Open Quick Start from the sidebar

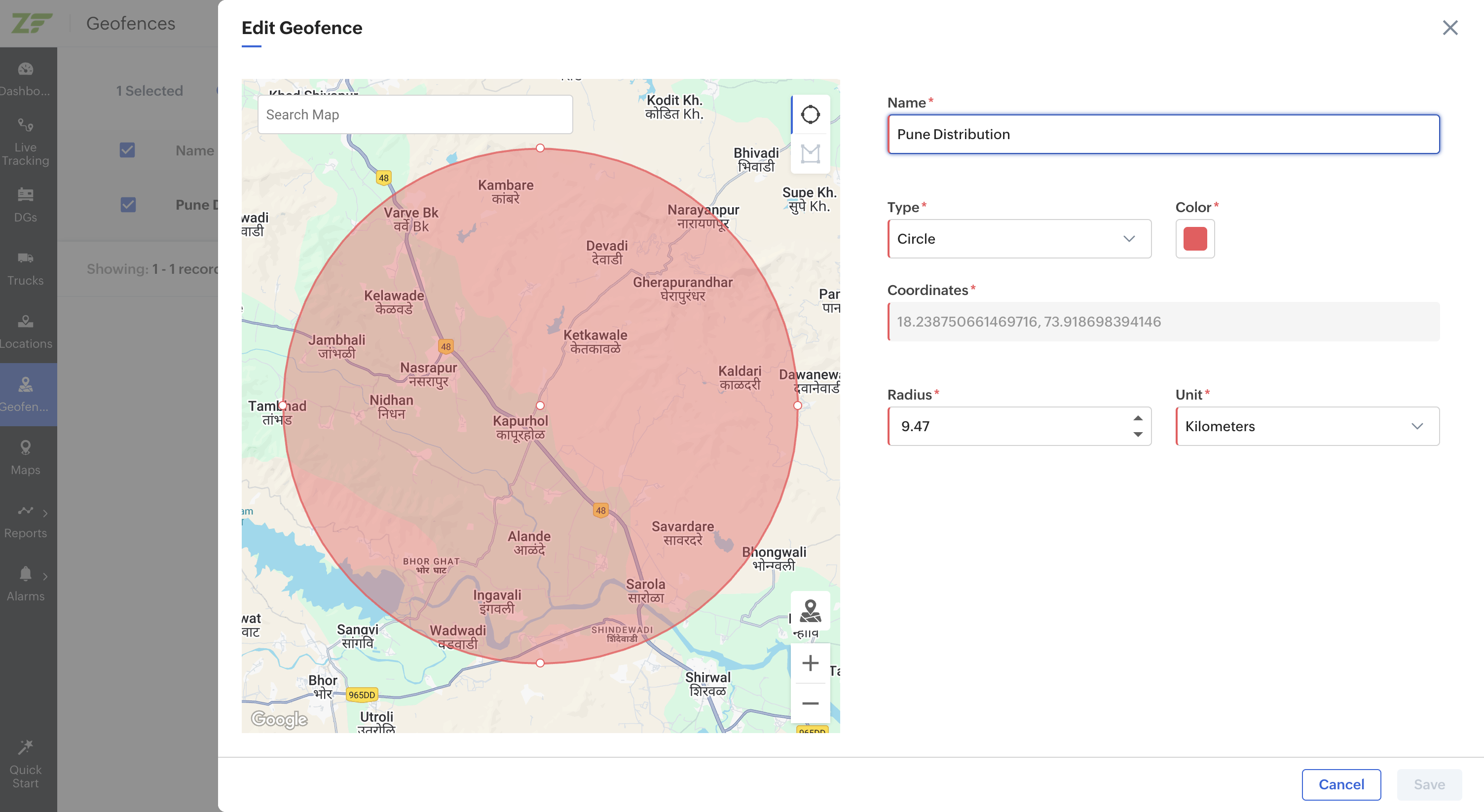point(25,764)
